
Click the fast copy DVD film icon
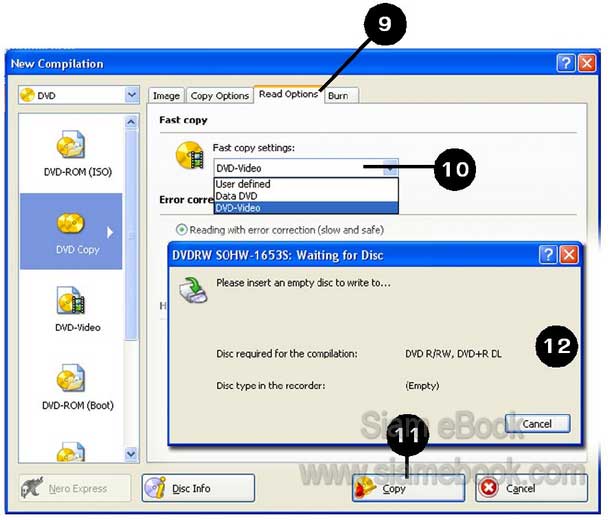[x=190, y=156]
